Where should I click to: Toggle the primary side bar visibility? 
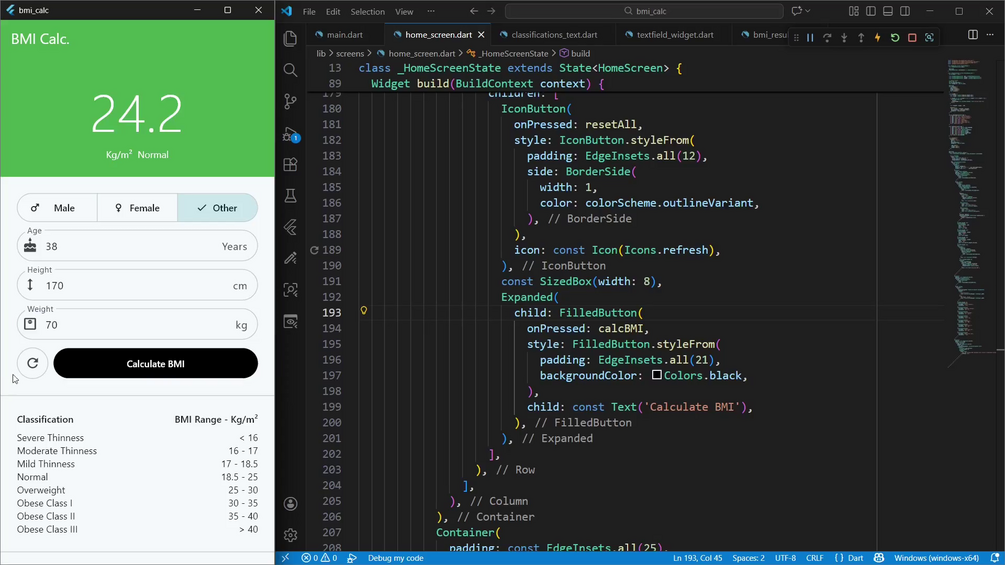(x=870, y=11)
